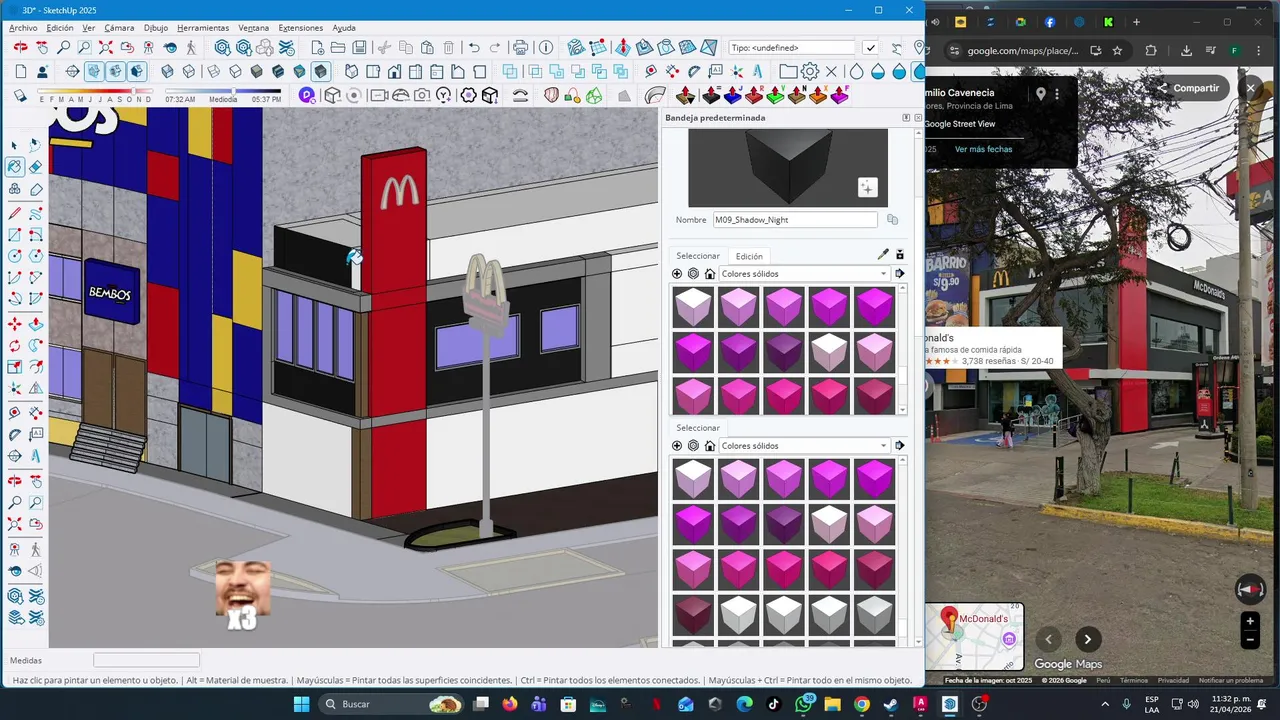Click the Windows taskbar Buscar search box
The image size is (1280, 720).
(x=392, y=704)
